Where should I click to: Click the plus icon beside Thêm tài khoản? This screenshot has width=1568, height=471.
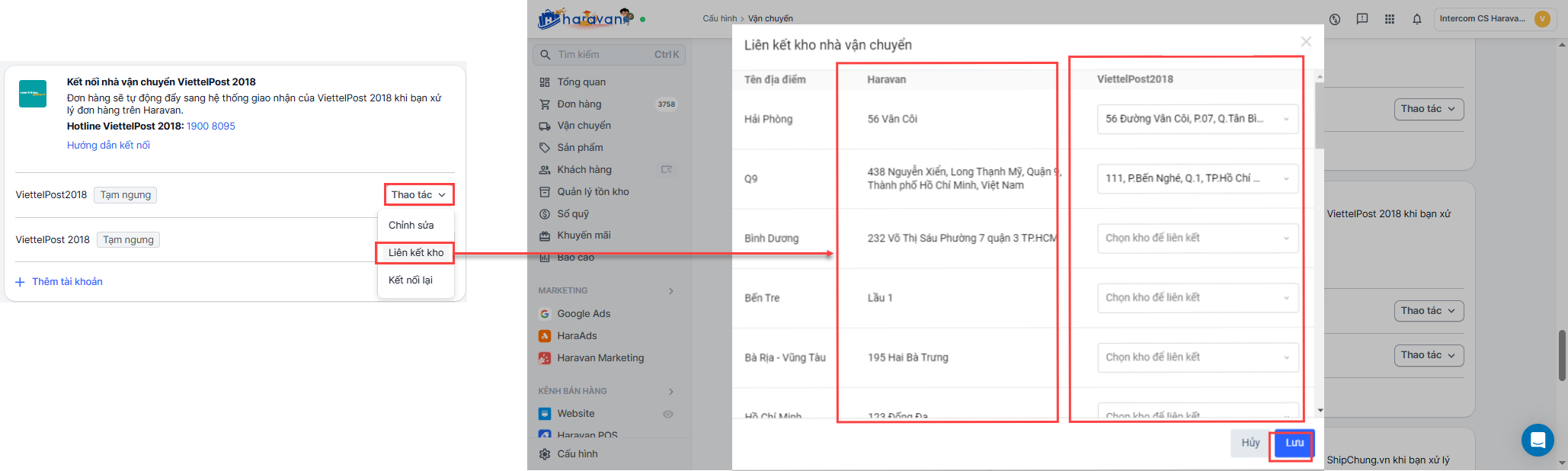tap(20, 282)
